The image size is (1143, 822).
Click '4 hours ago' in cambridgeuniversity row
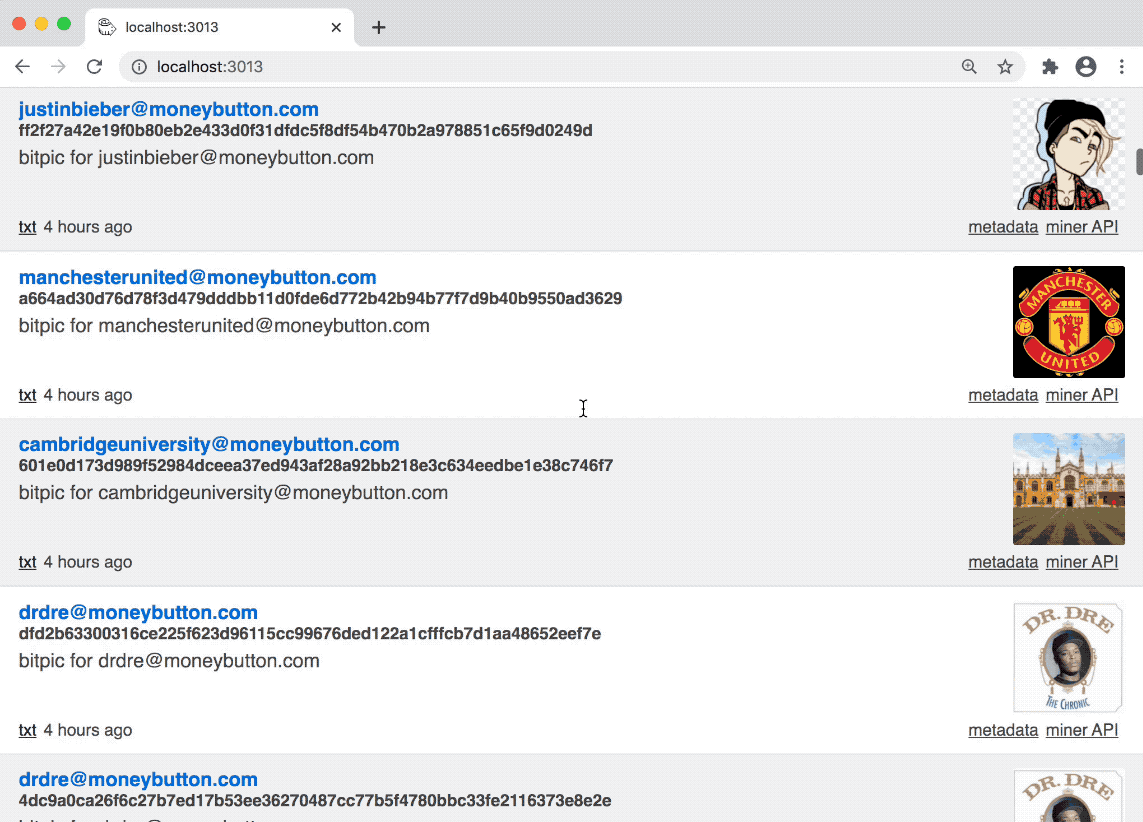[x=87, y=563]
